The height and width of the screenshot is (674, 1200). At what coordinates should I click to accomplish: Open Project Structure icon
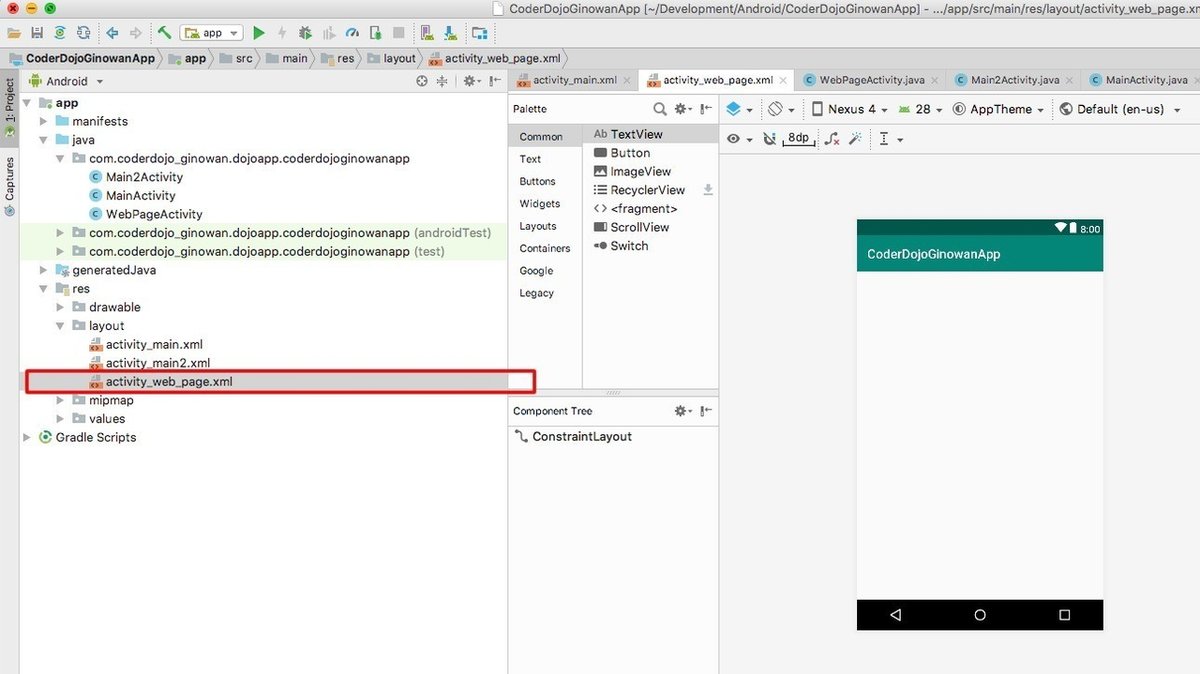pos(479,33)
